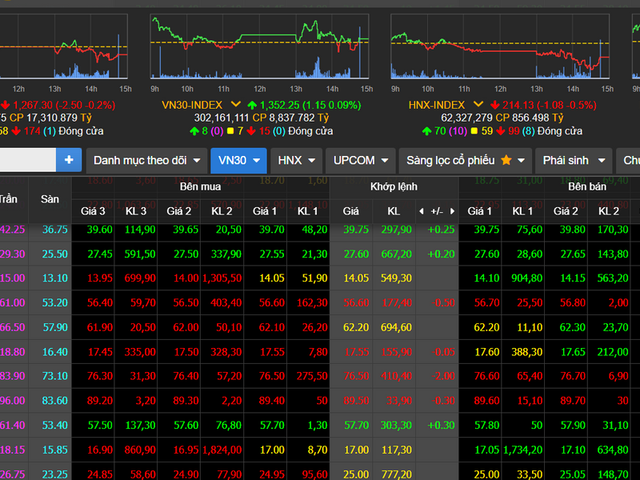Open the HNX exchange dropdown
The height and width of the screenshot is (480, 640).
click(x=297, y=160)
